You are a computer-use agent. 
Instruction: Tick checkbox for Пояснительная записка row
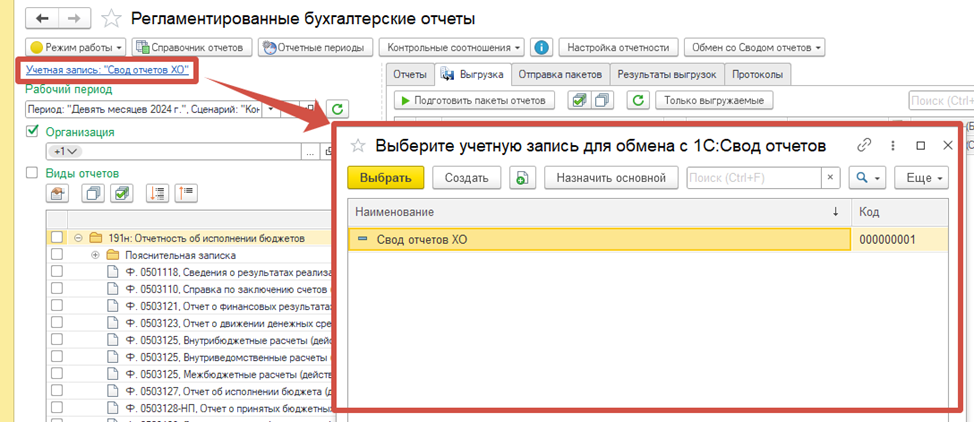coord(57,254)
